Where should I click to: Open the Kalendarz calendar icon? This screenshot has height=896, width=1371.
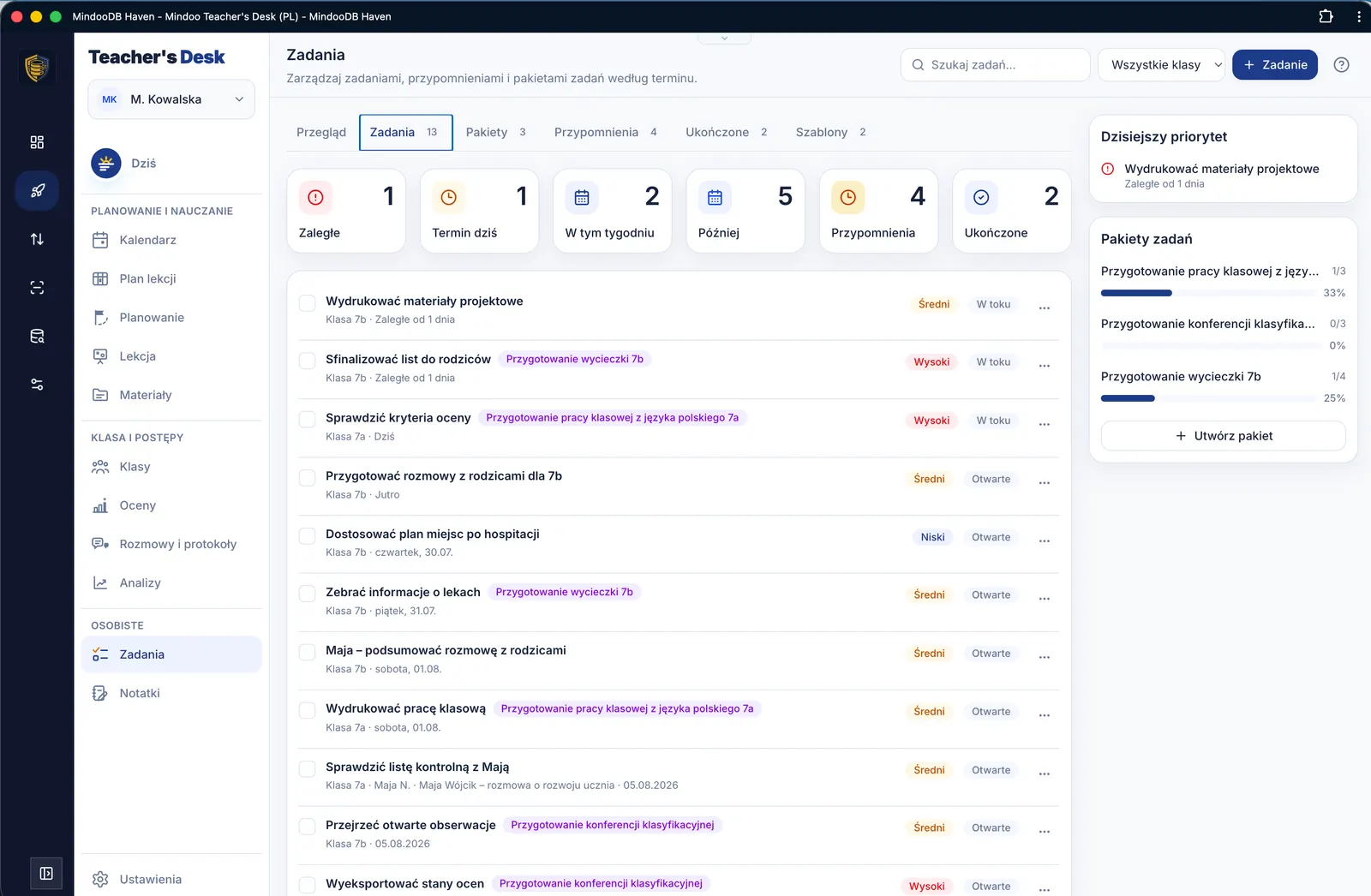(100, 240)
